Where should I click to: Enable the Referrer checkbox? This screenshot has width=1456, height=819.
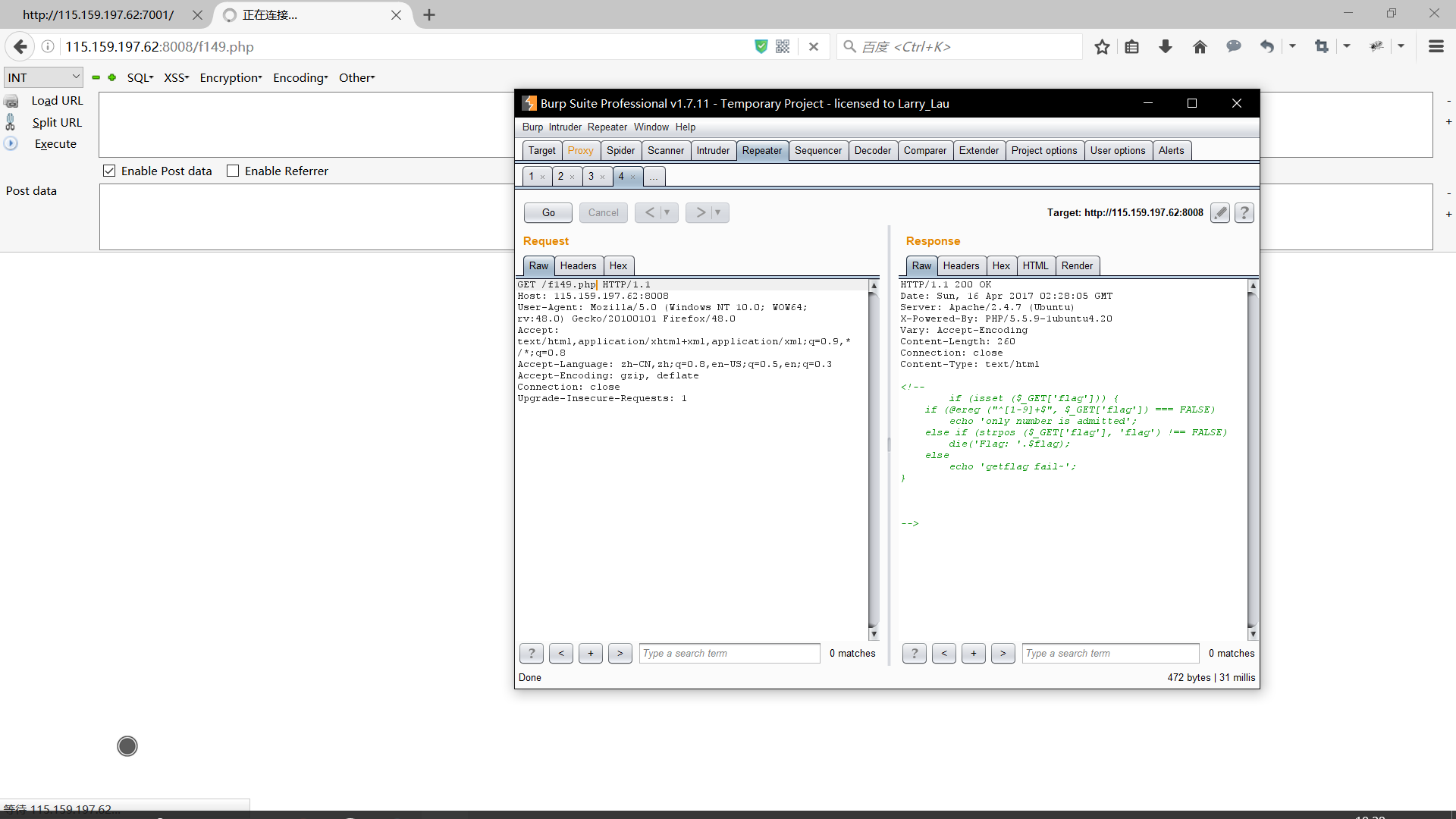coord(233,171)
